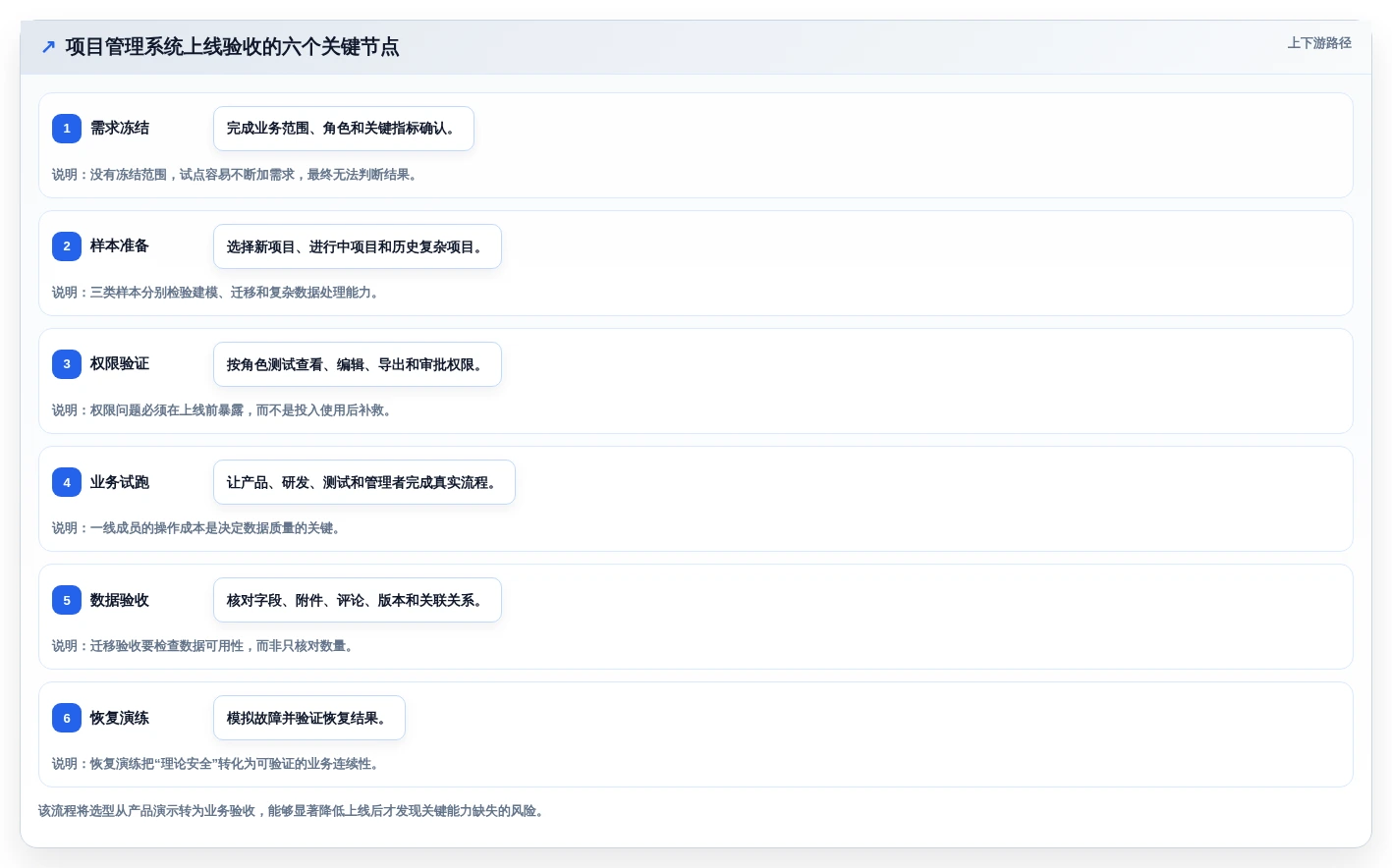Click the step 3 number badge
Viewport: 1392px width, 868px height.
(67, 364)
